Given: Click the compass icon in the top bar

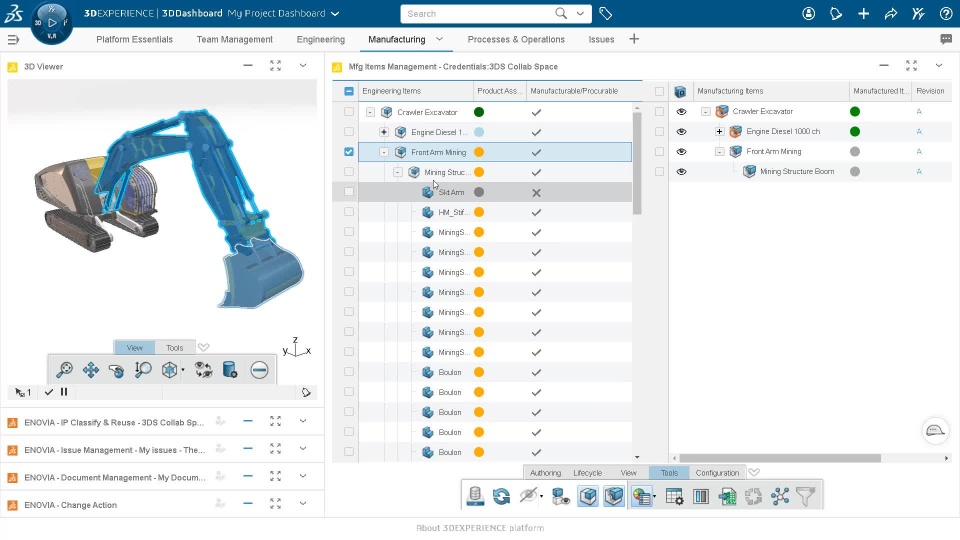Looking at the screenshot, I should (51, 23).
